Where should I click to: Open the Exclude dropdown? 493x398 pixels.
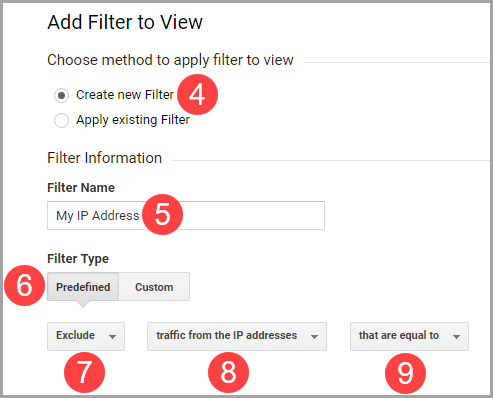pyautogui.click(x=86, y=336)
